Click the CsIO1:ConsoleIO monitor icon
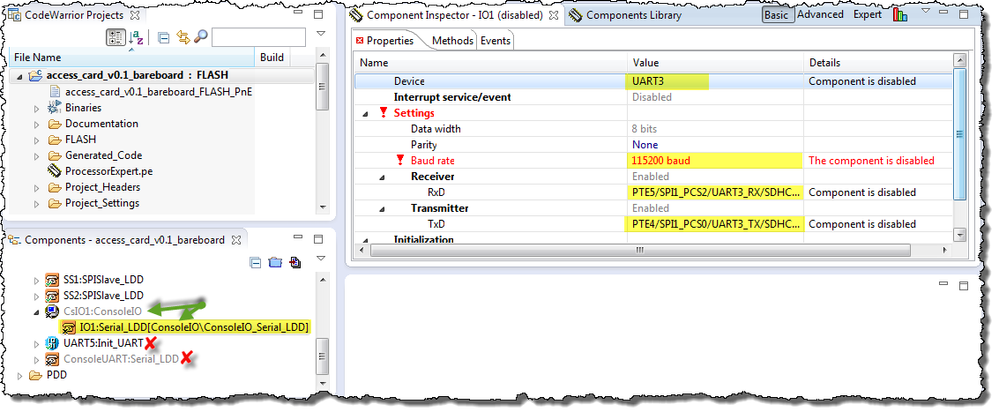 click(x=53, y=311)
